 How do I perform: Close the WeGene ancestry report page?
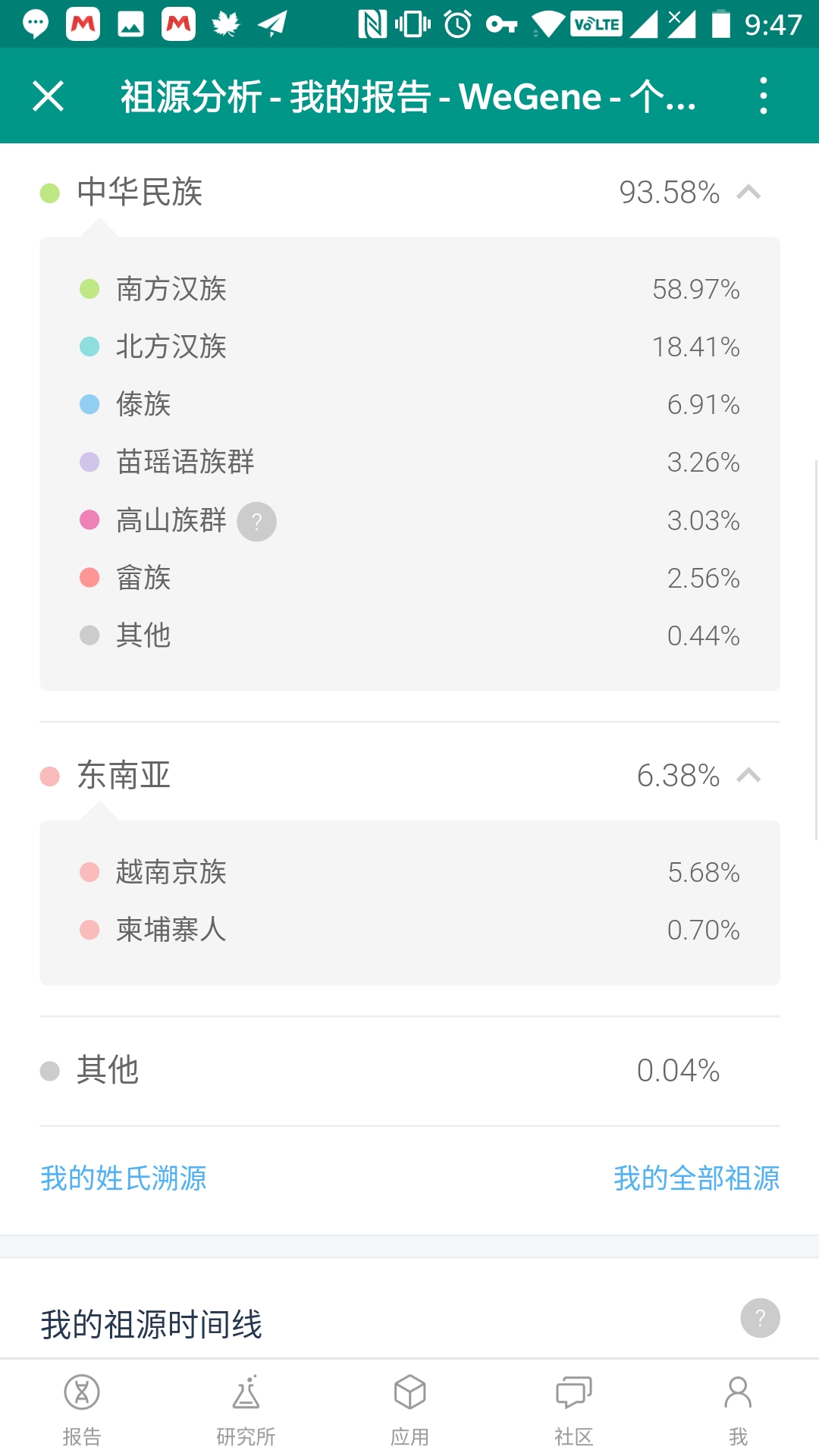[x=49, y=96]
